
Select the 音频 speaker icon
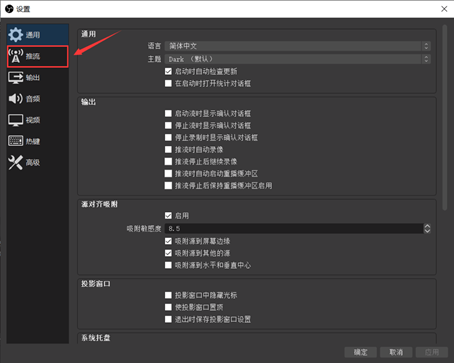(x=15, y=99)
